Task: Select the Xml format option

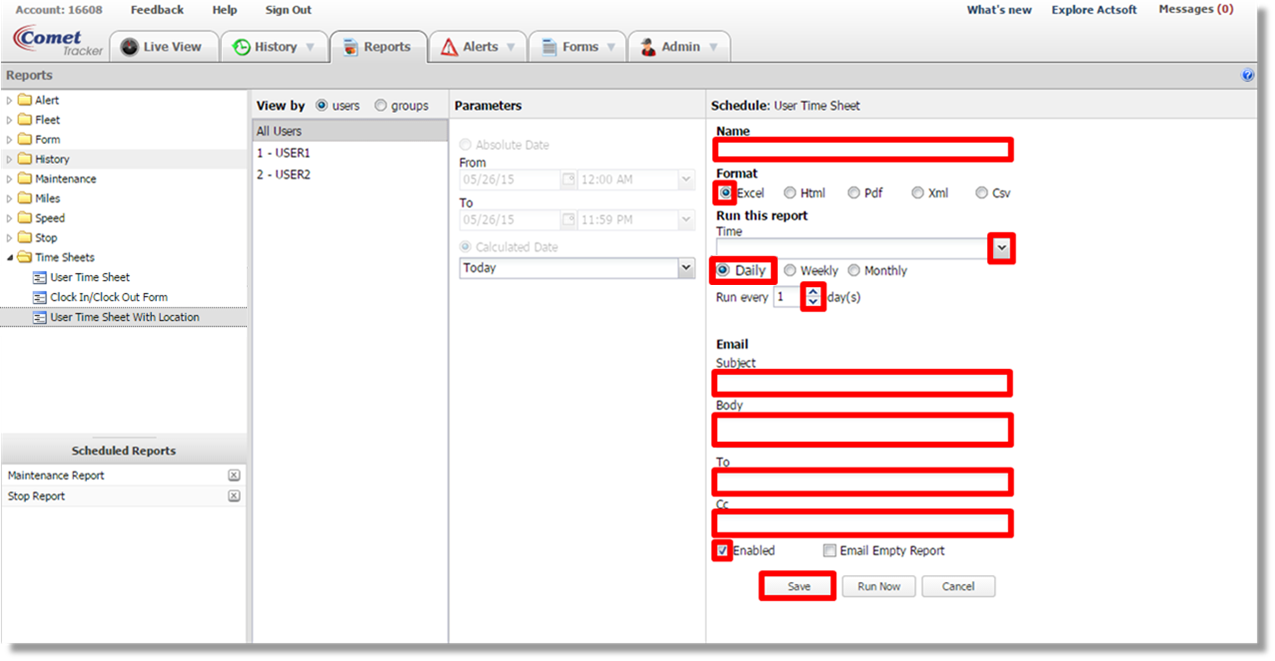Action: coord(918,193)
